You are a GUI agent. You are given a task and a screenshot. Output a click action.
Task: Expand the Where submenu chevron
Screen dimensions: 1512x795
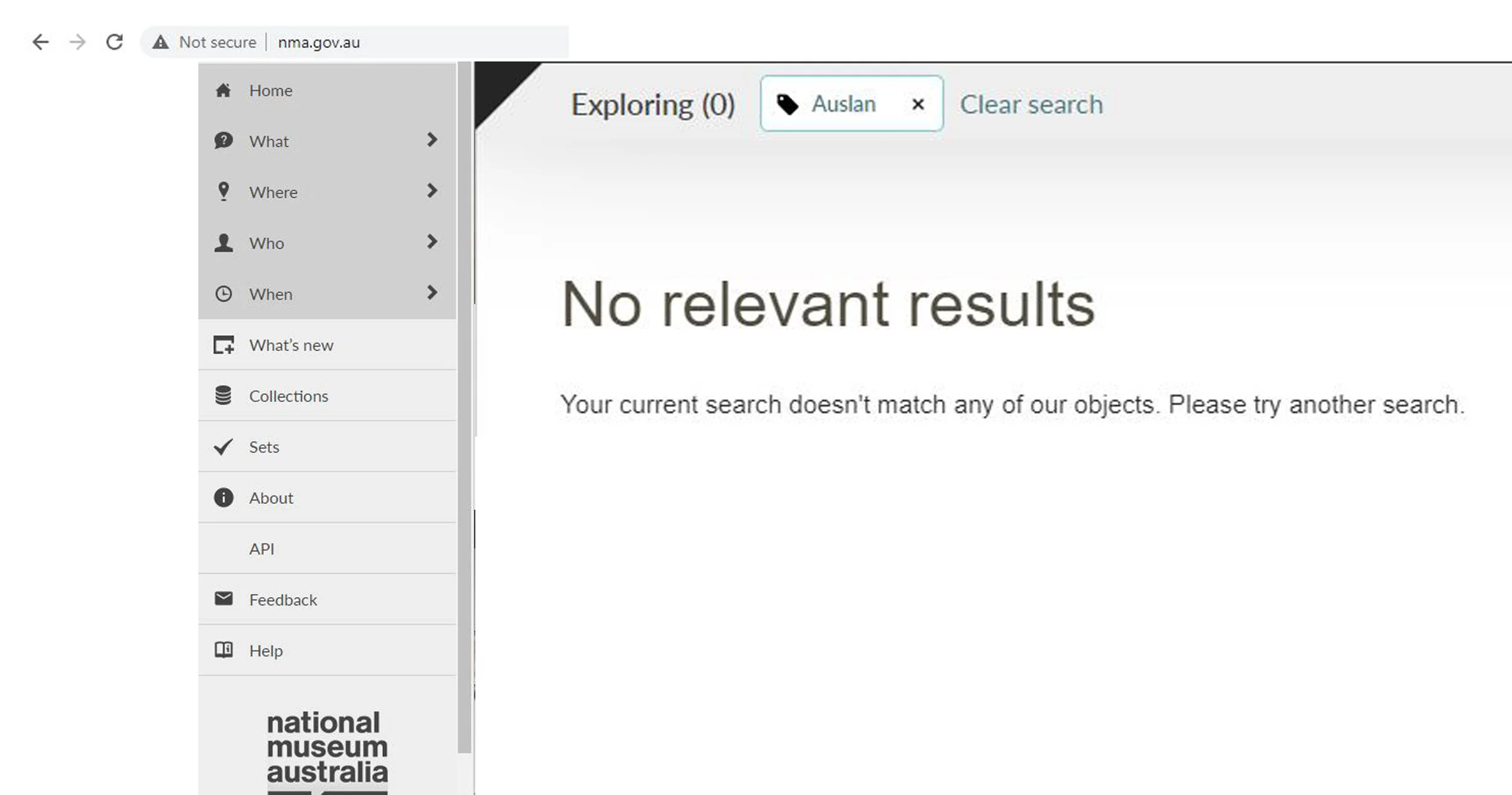coord(431,191)
